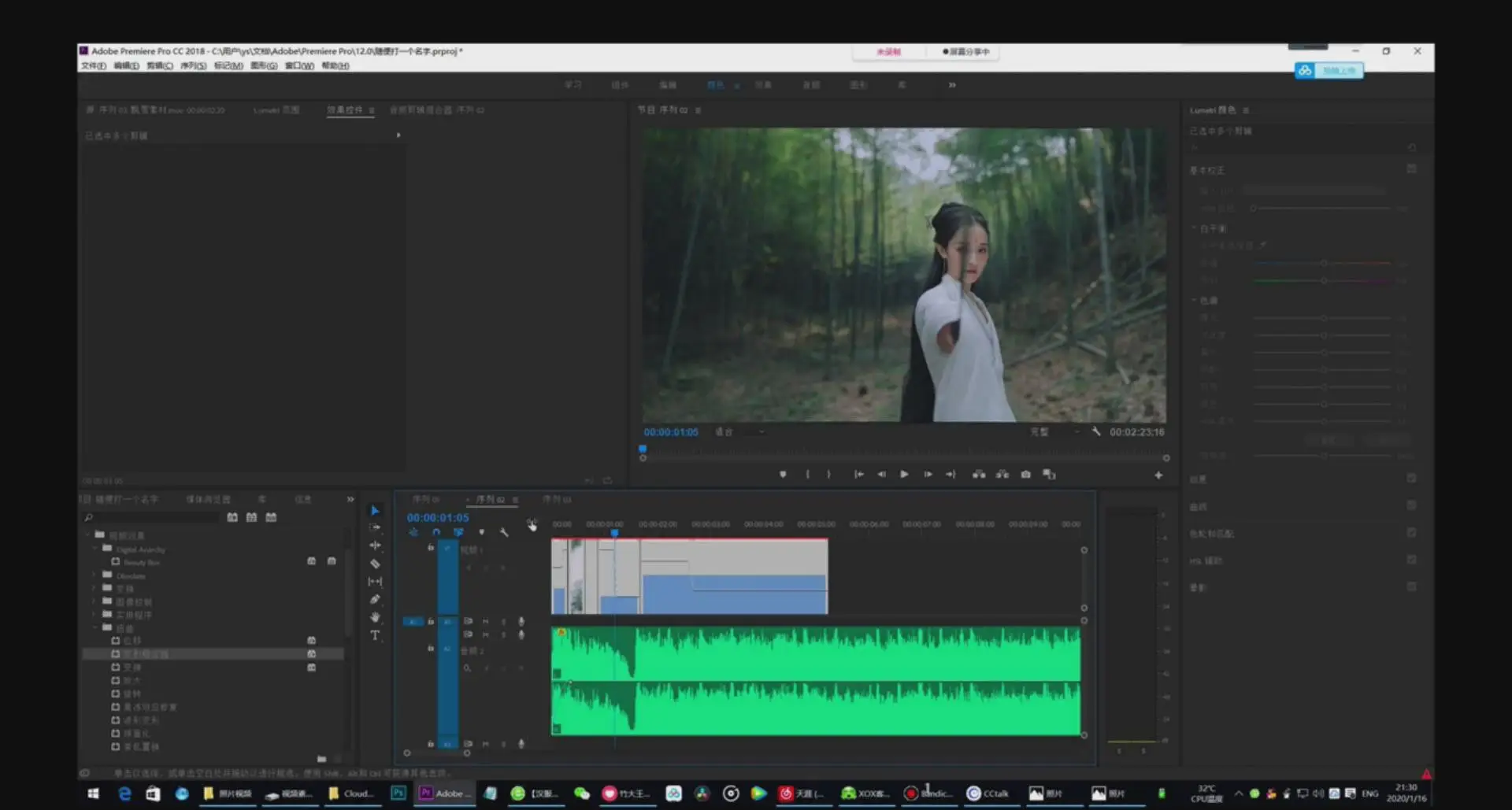
Task: Select the Track Select Forward tool
Action: pyautogui.click(x=375, y=527)
